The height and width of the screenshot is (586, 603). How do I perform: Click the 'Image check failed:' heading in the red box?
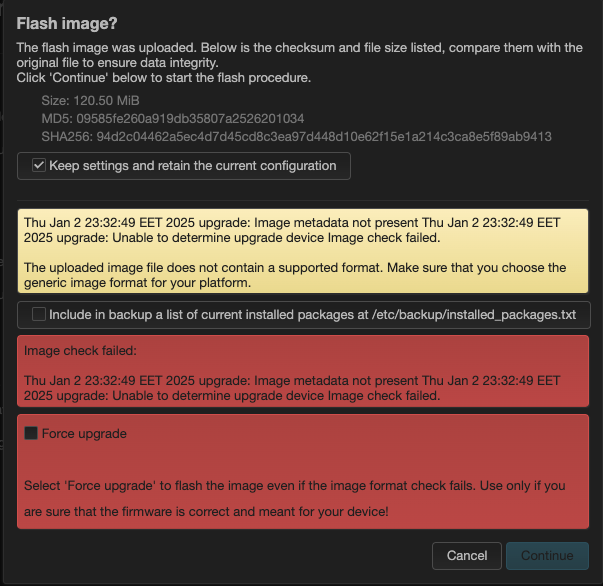pos(80,351)
